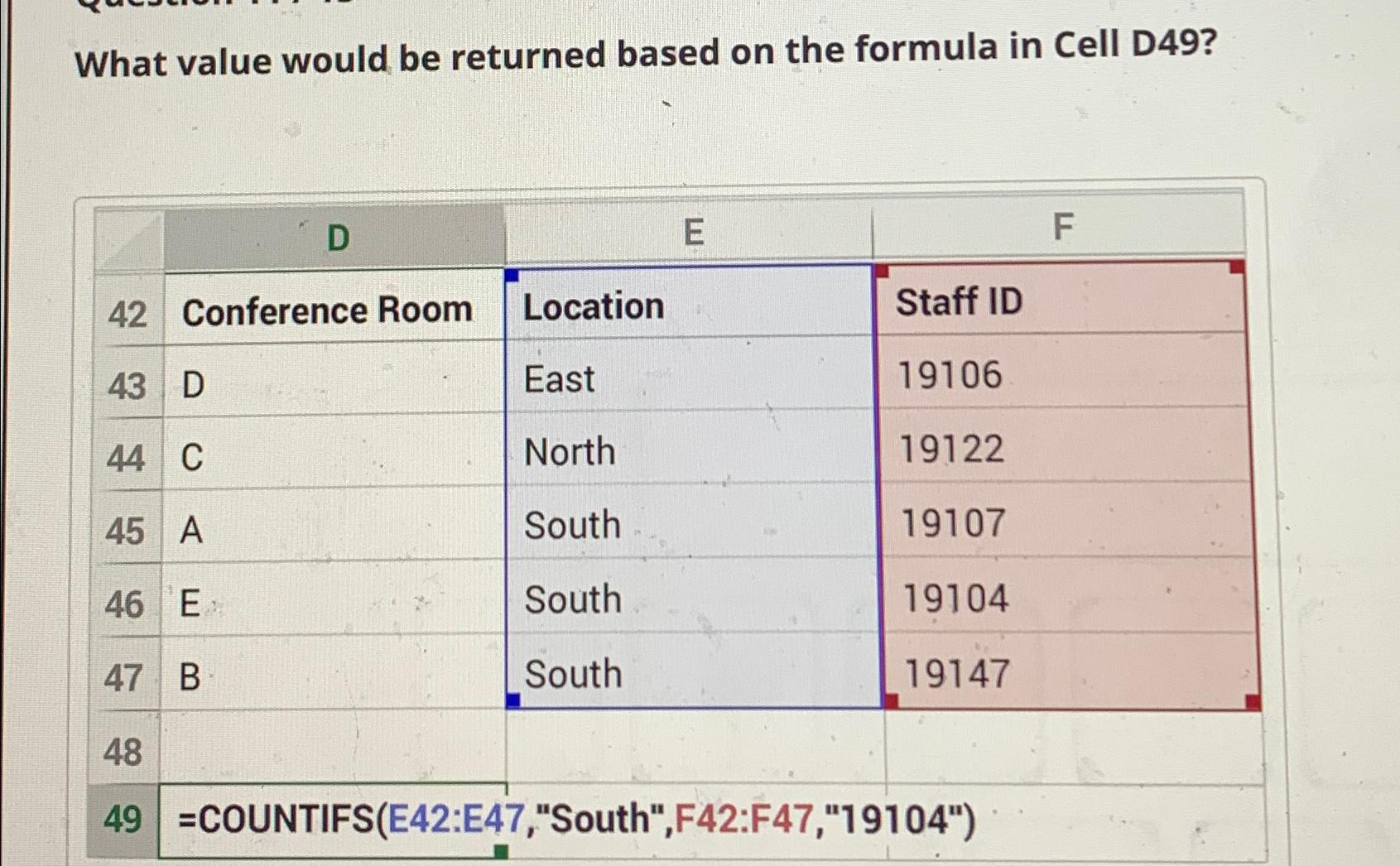Click the Staff ID header cell
The width and height of the screenshot is (1400, 866).
1061,300
